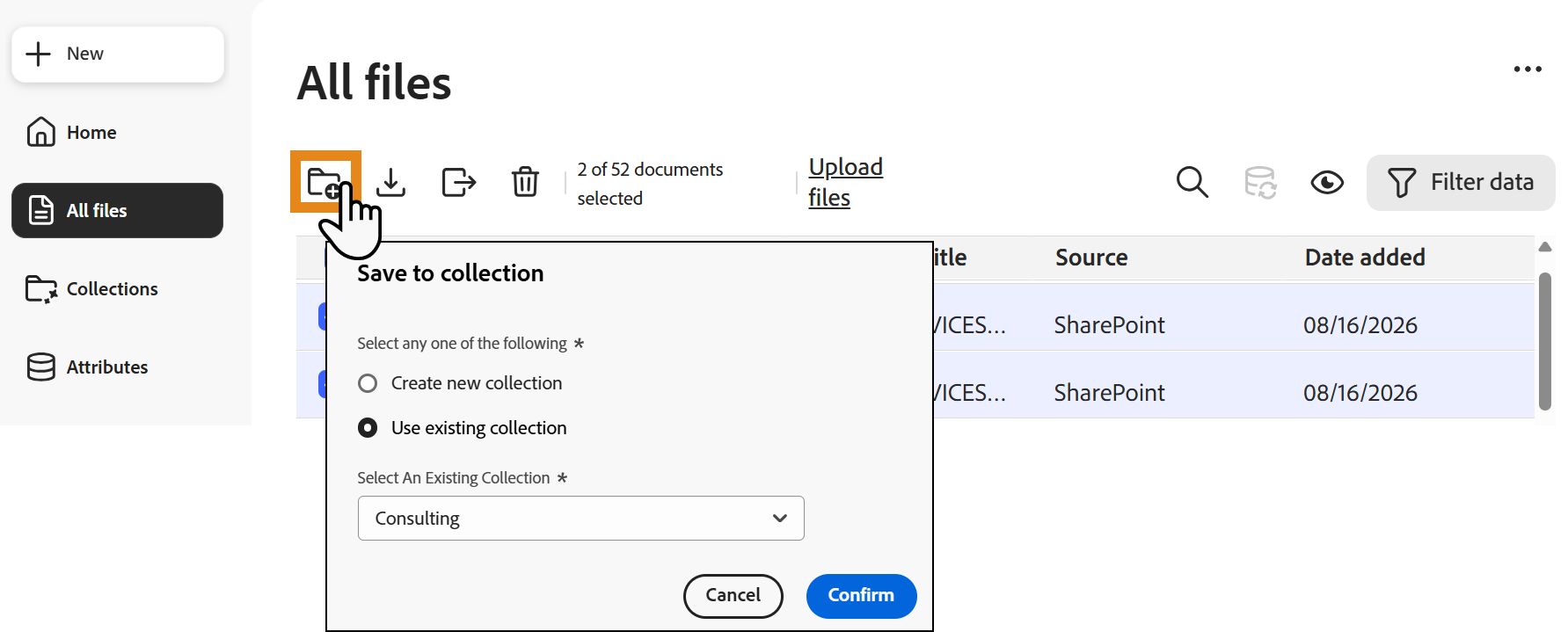
Task: Click the New button in sidebar
Action: point(118,54)
